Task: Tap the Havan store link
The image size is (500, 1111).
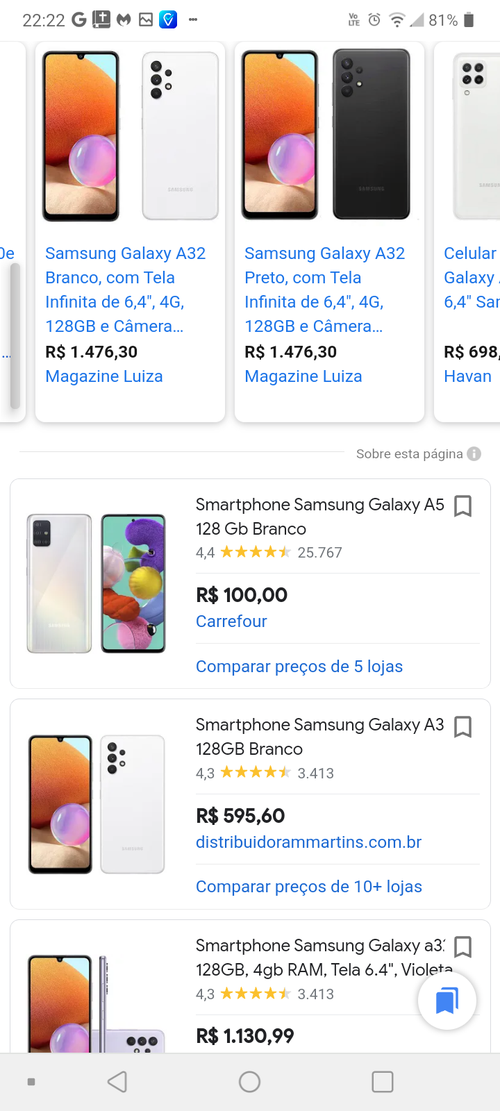Action: coord(467,376)
